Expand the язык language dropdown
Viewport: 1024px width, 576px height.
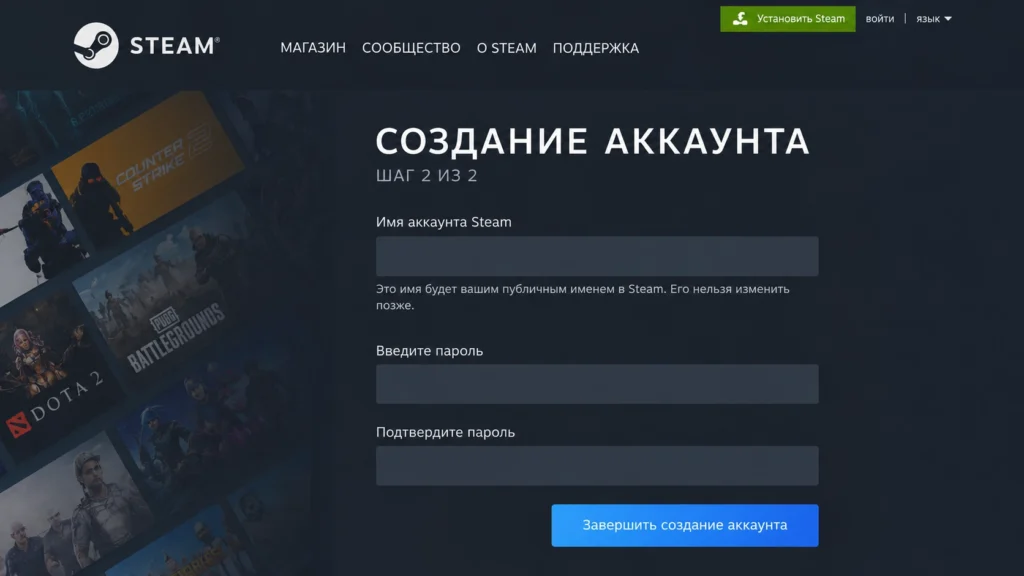coord(933,19)
